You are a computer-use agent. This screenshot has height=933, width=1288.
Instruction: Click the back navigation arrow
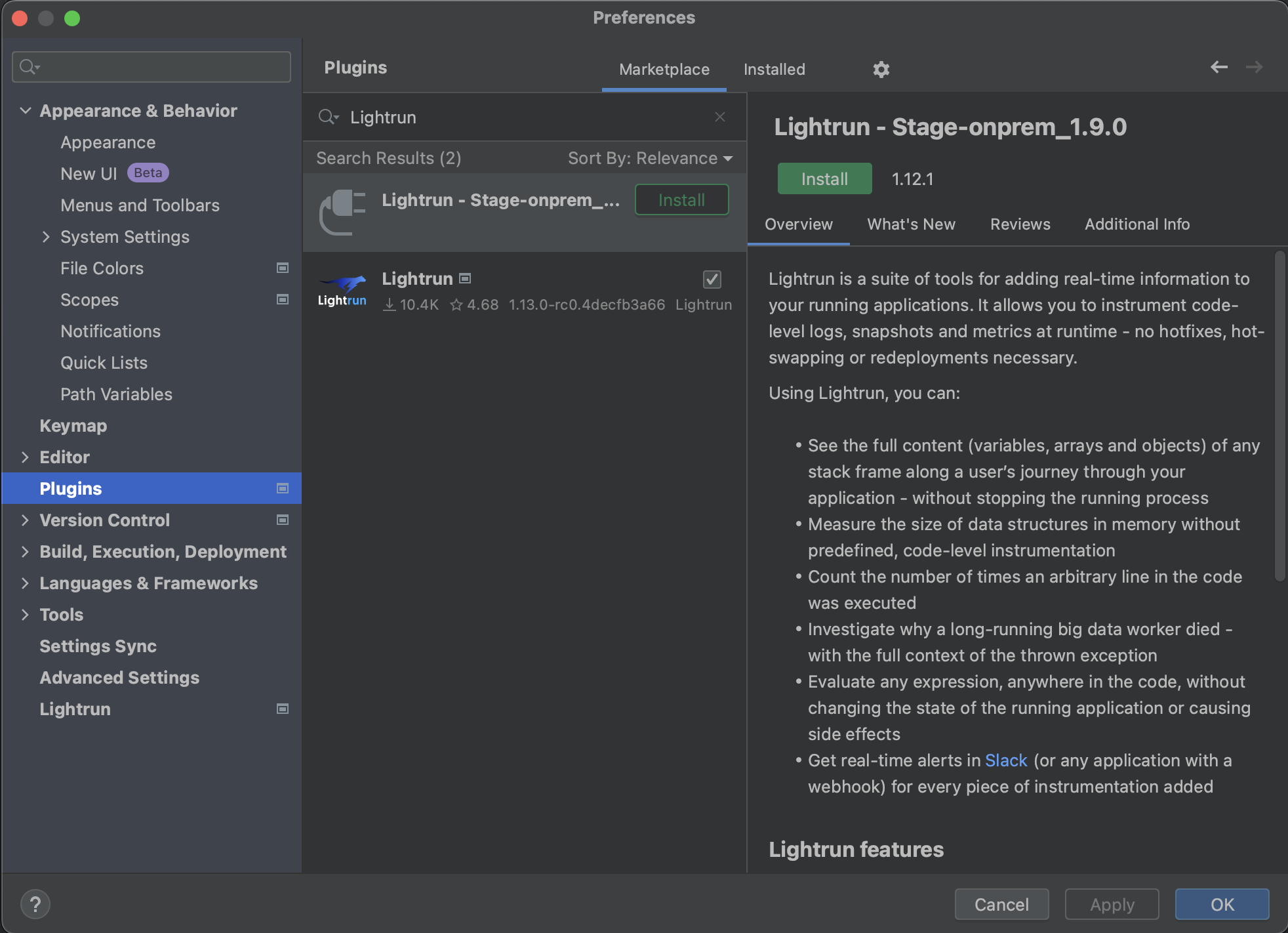[x=1218, y=67]
